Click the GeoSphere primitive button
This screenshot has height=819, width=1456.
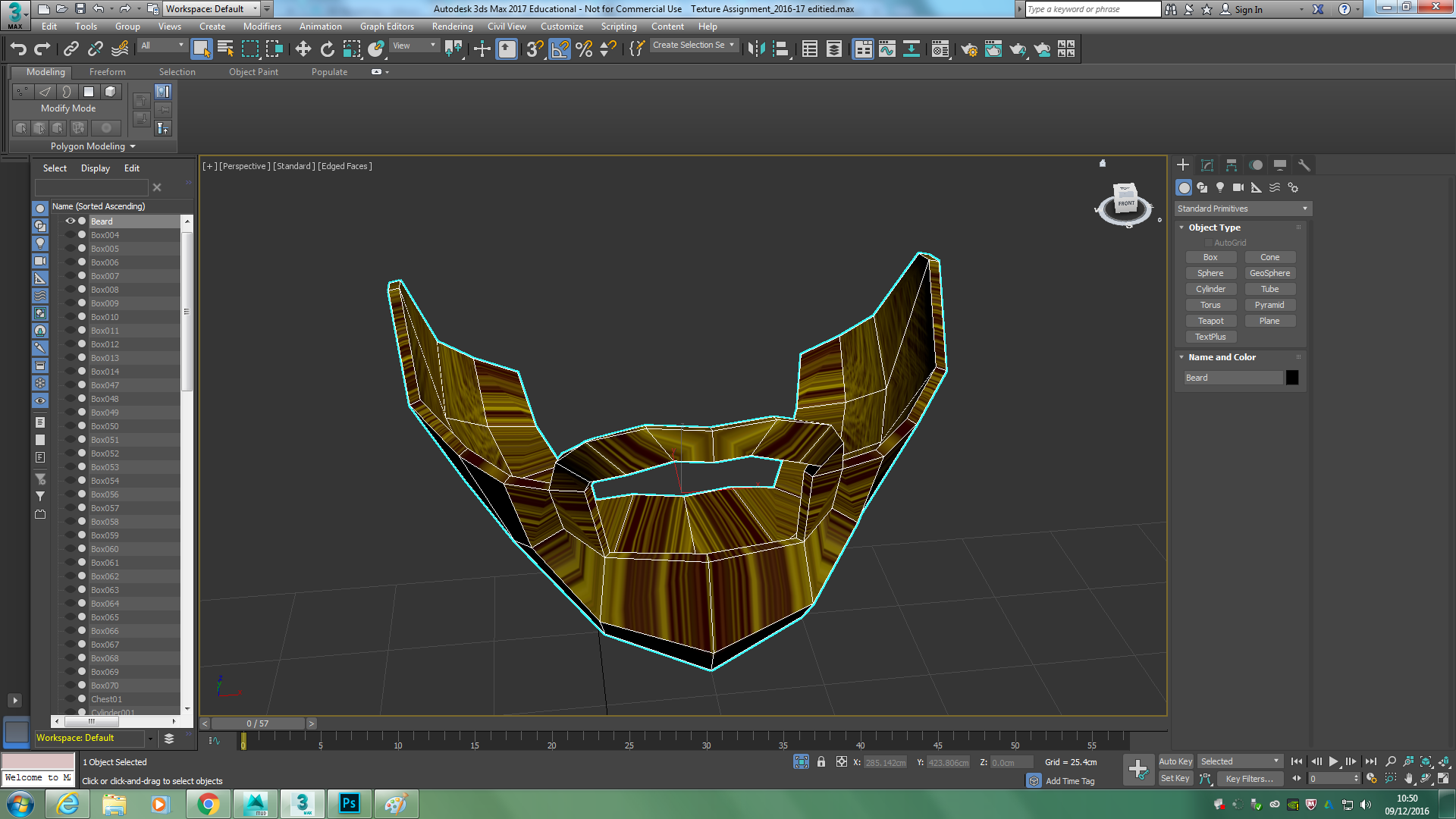[1269, 273]
